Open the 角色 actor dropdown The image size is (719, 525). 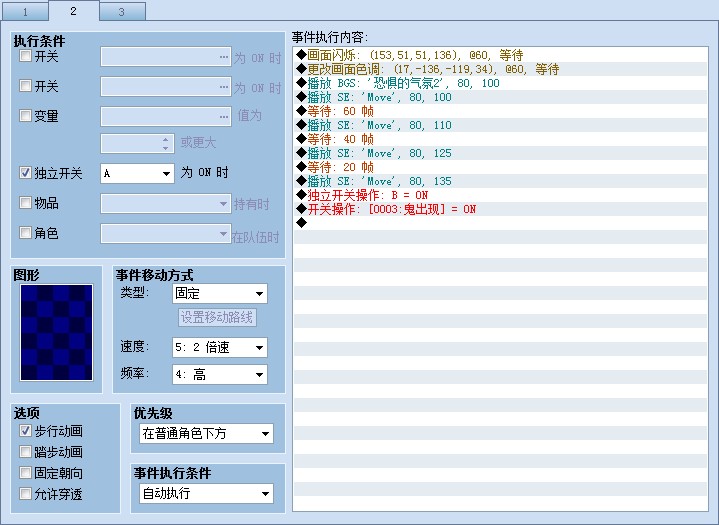point(166,233)
